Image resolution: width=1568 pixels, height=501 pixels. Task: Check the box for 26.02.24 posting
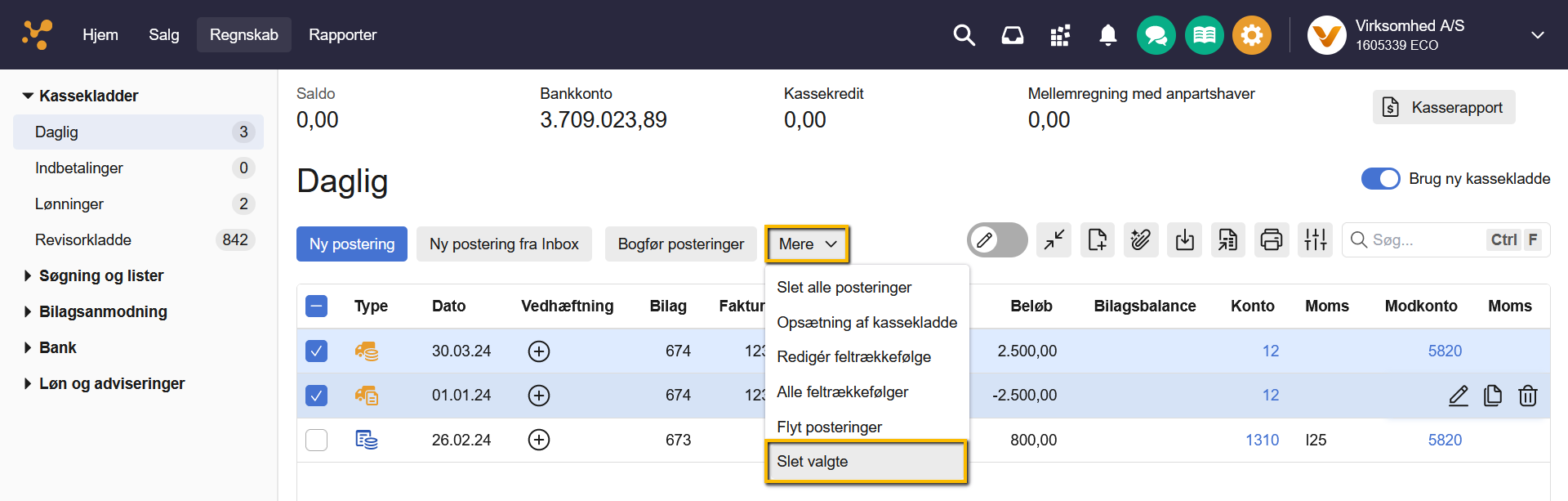click(x=316, y=441)
